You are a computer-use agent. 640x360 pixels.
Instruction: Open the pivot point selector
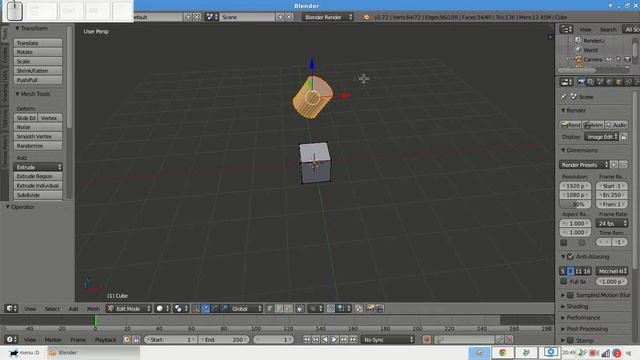coord(180,309)
